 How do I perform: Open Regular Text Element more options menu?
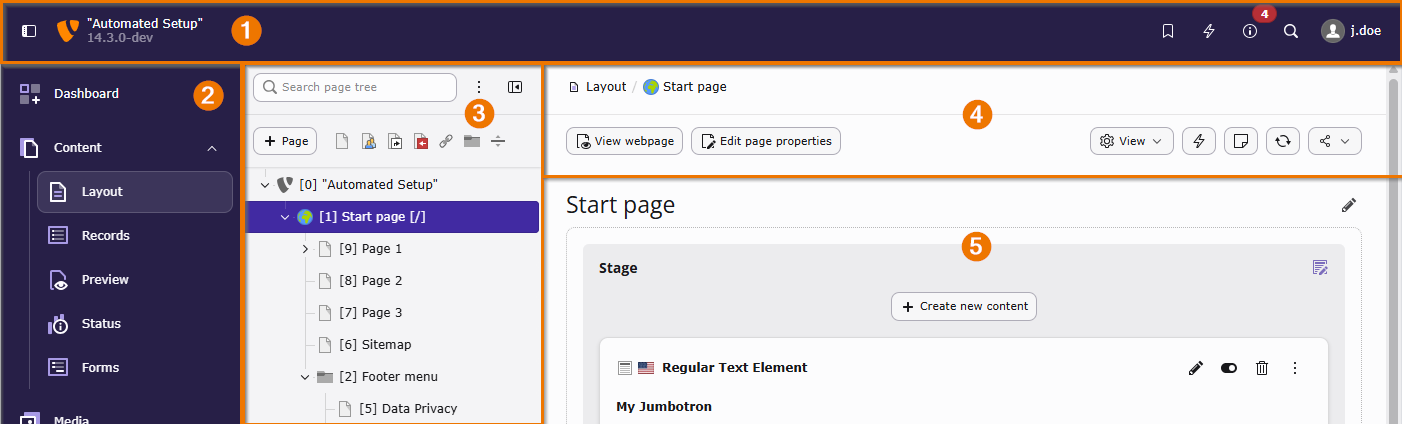point(1295,369)
